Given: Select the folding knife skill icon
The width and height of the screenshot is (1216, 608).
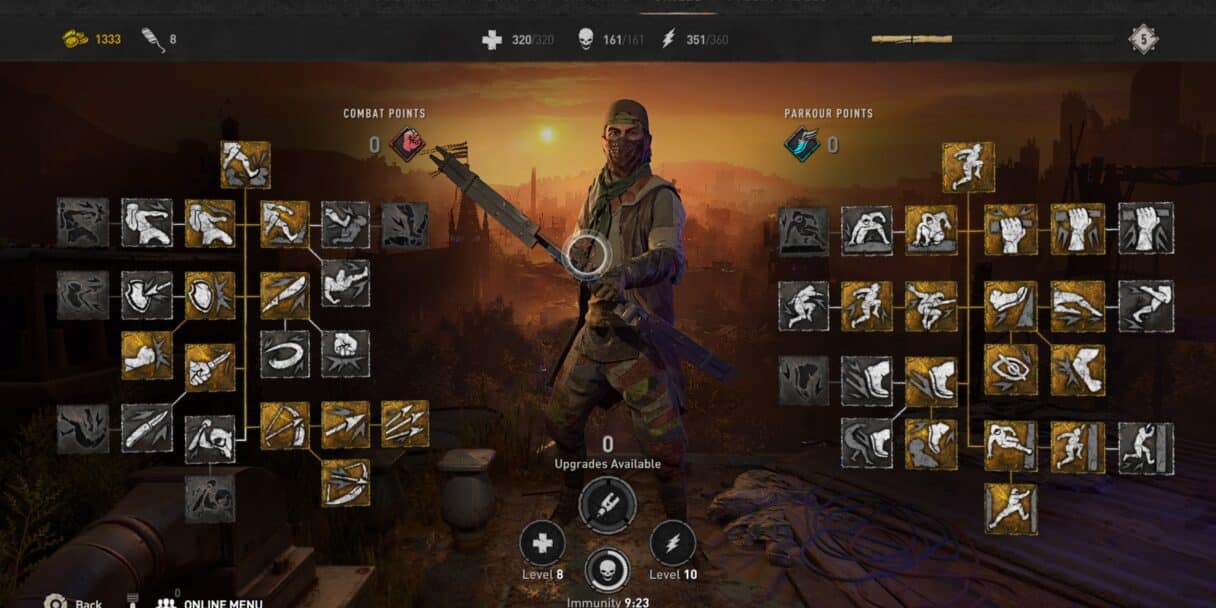Looking at the screenshot, I should [146, 428].
